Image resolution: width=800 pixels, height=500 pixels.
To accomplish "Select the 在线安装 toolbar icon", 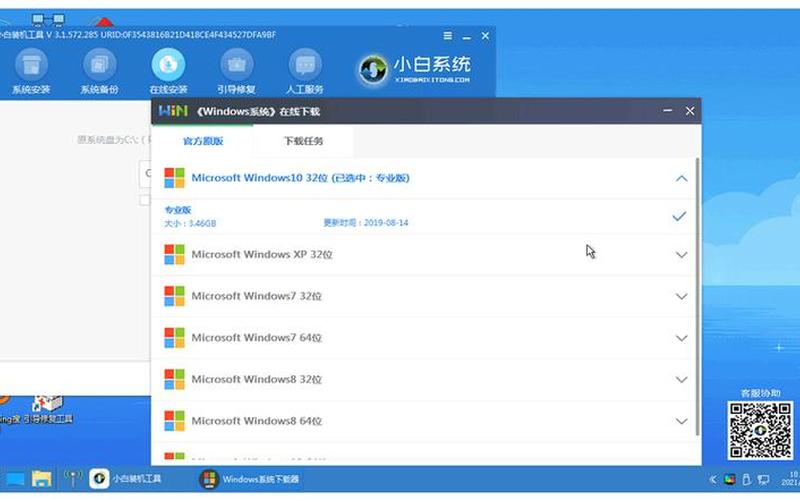I will point(168,71).
